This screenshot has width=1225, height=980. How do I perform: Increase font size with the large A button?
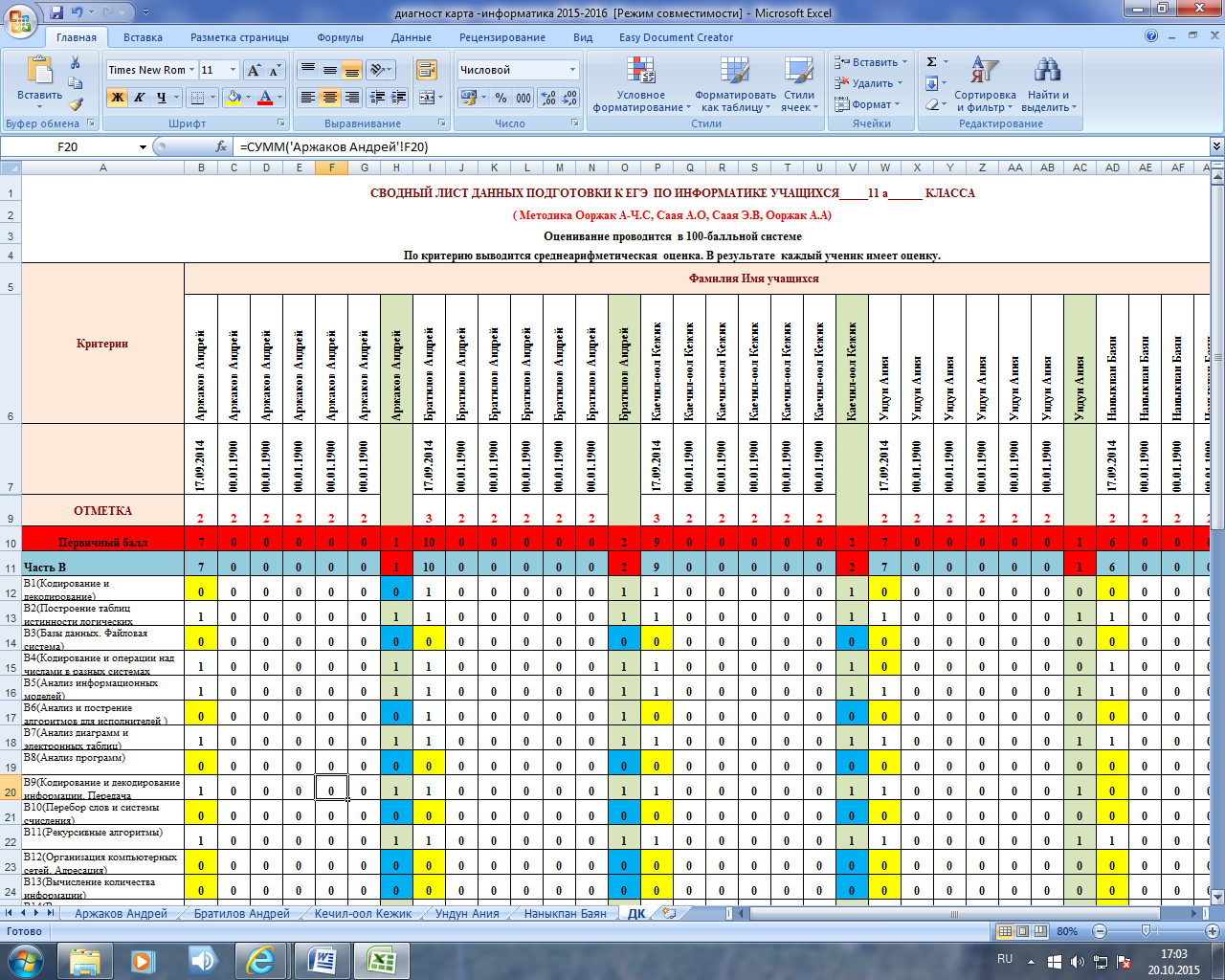tap(254, 70)
